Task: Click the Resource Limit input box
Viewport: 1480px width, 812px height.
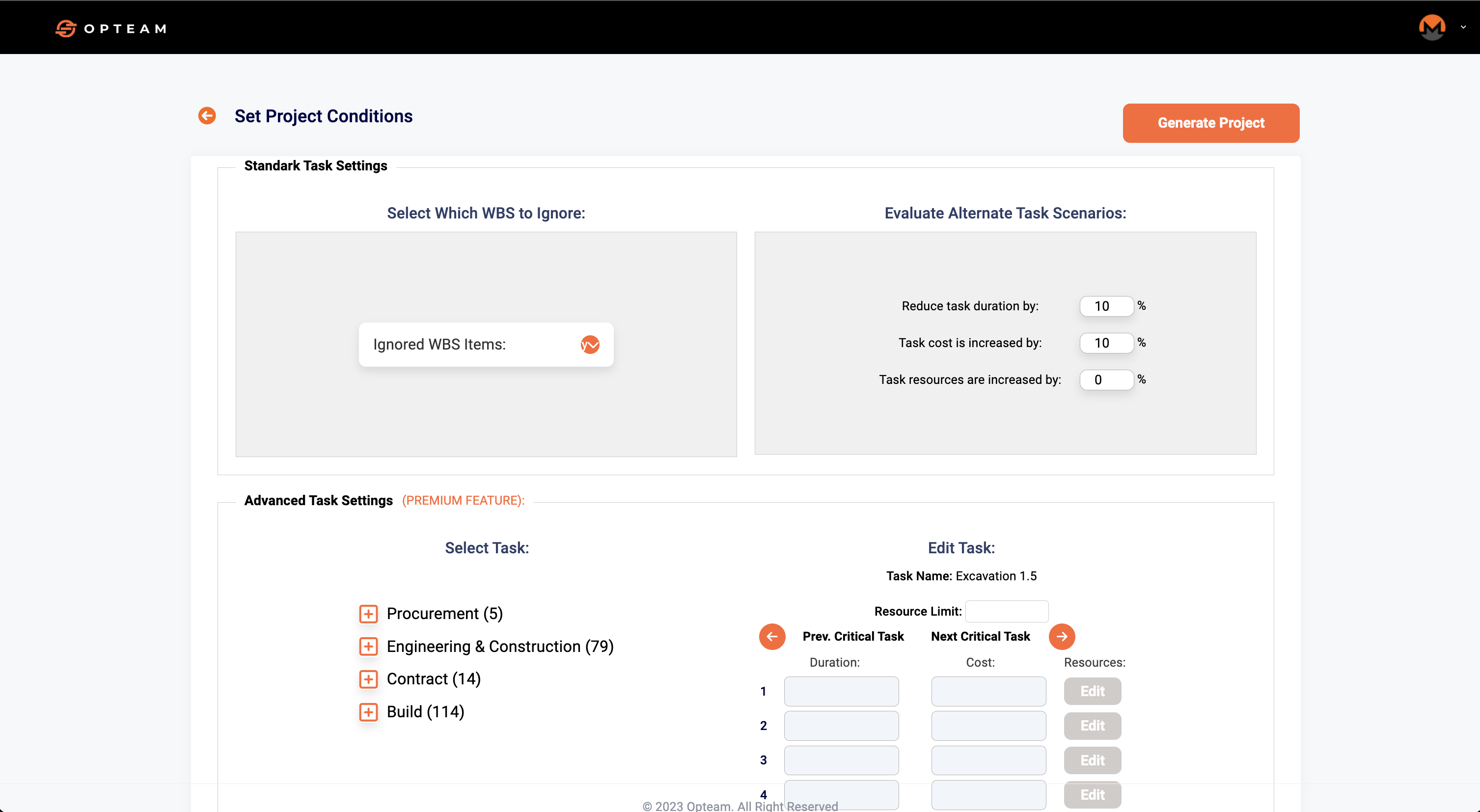Action: pyautogui.click(x=1007, y=611)
